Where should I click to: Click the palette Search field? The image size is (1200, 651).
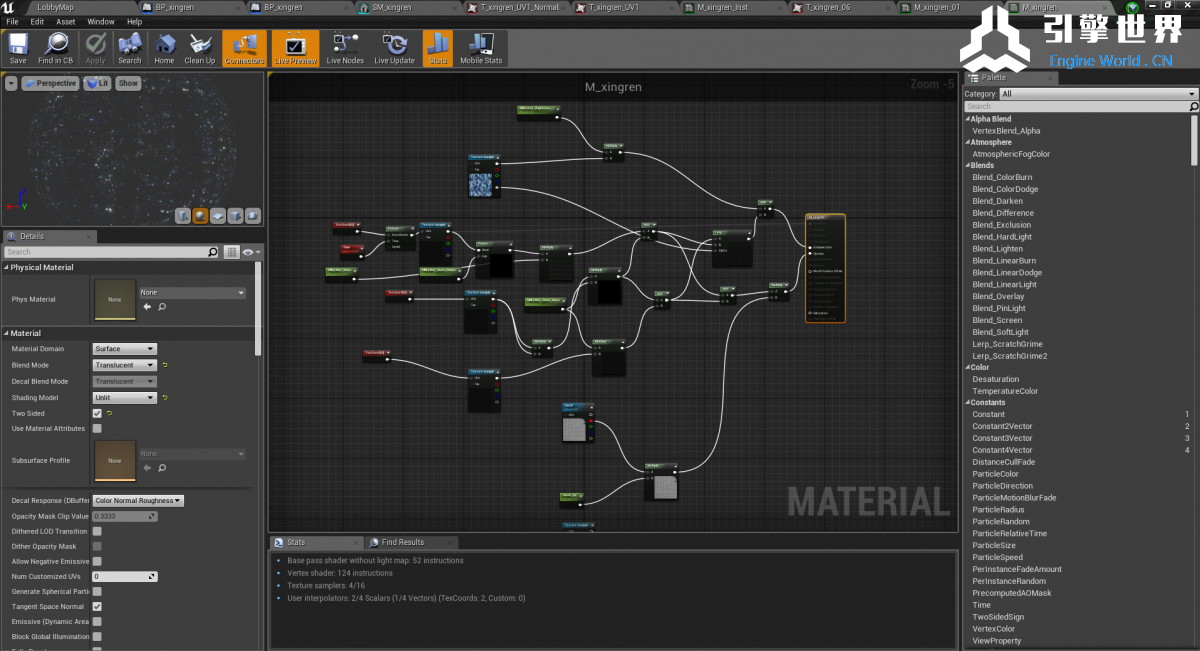point(1078,106)
